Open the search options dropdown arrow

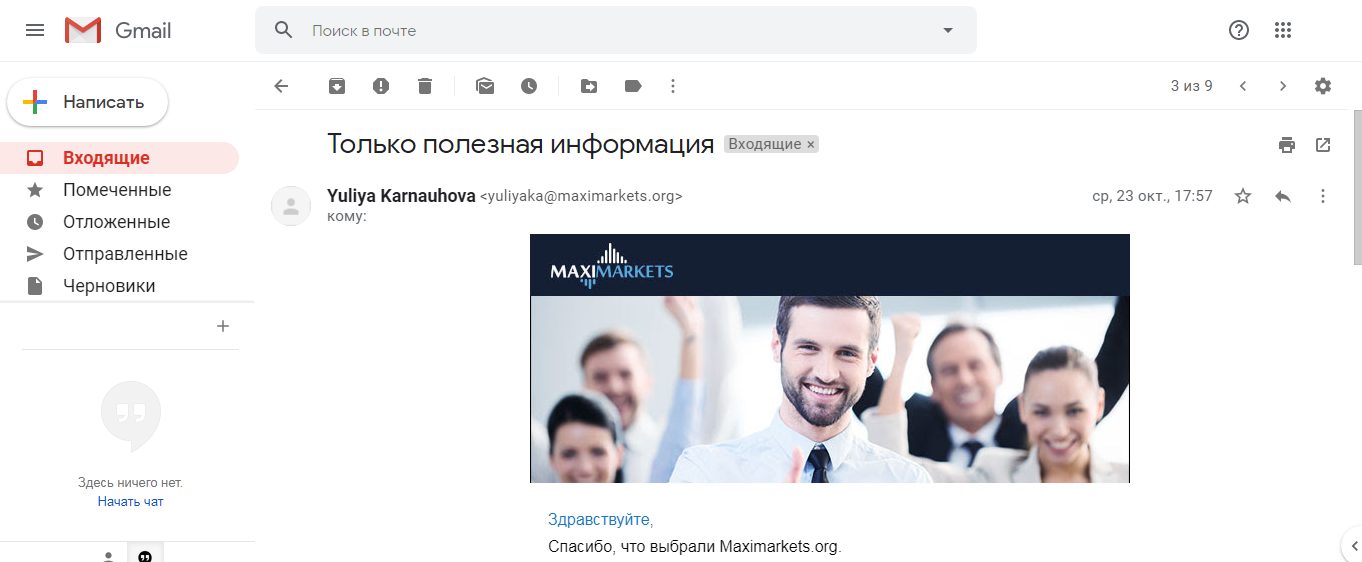click(948, 30)
